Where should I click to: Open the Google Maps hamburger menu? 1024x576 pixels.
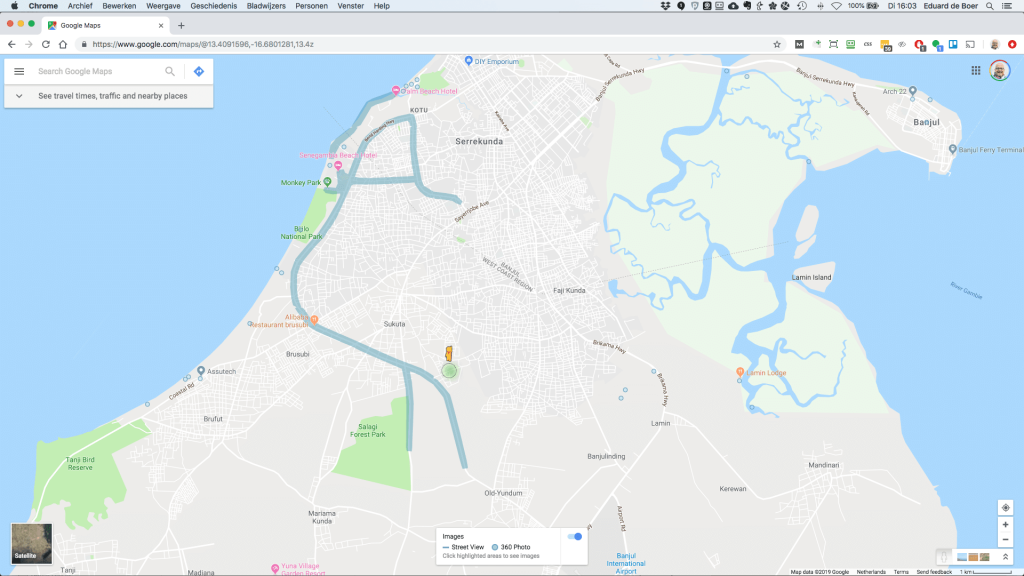coord(19,72)
